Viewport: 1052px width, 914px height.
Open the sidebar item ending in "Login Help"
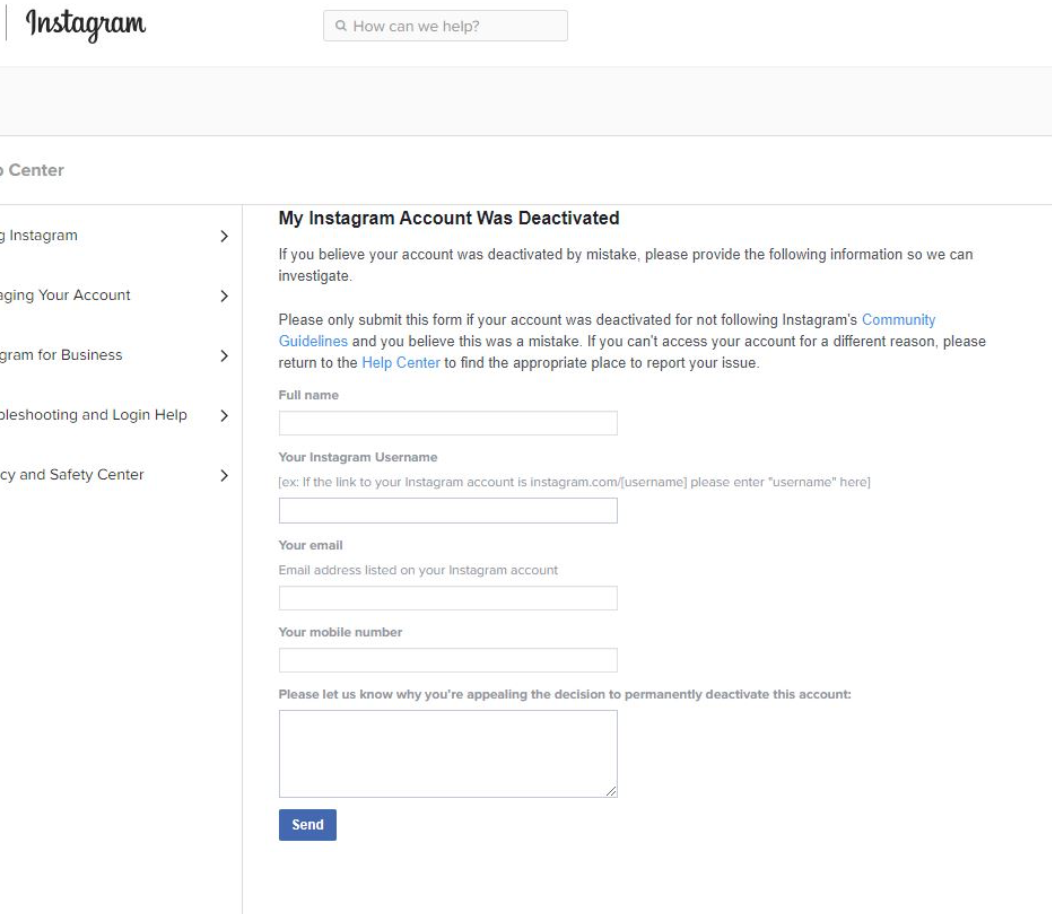(x=93, y=415)
